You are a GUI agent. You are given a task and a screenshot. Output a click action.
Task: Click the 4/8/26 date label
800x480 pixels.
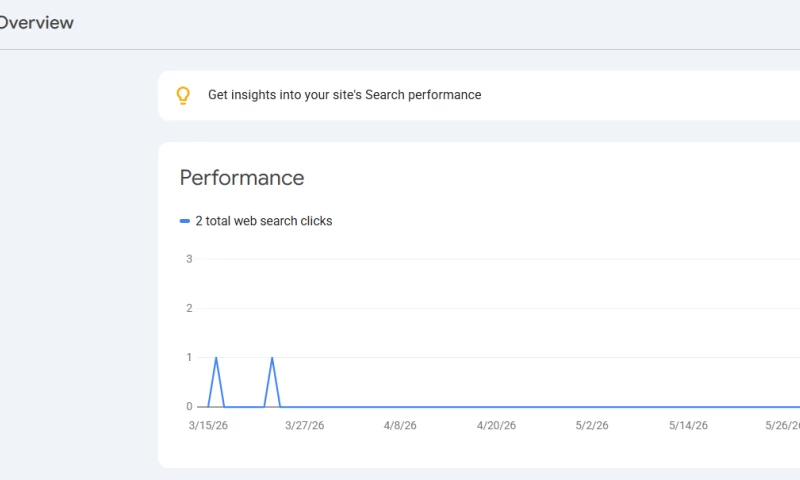pos(400,425)
